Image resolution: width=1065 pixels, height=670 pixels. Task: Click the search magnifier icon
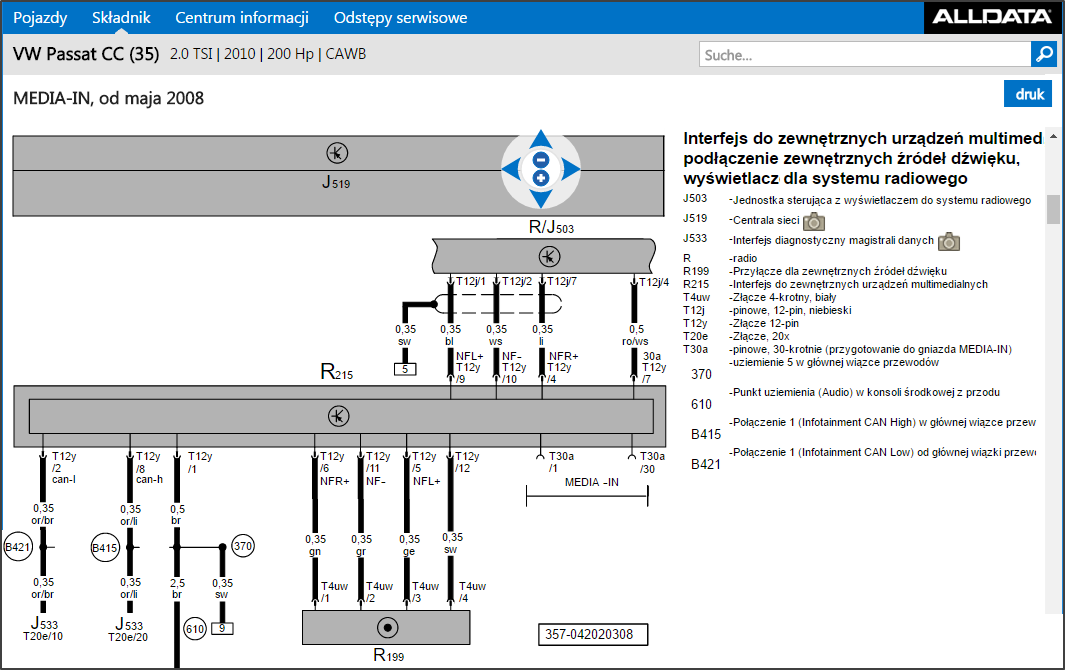click(1043, 54)
